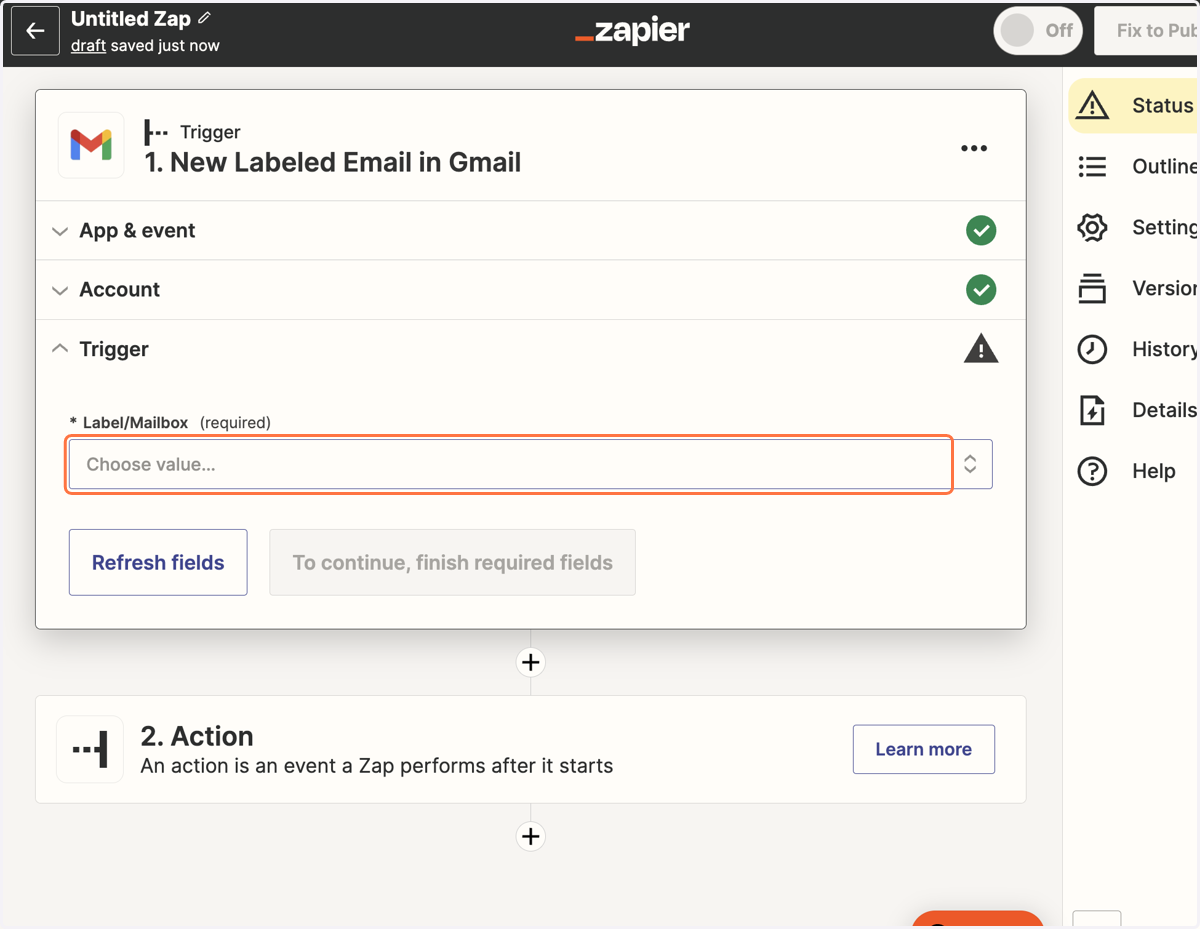Expand the Account section
1200x929 pixels.
click(x=530, y=290)
